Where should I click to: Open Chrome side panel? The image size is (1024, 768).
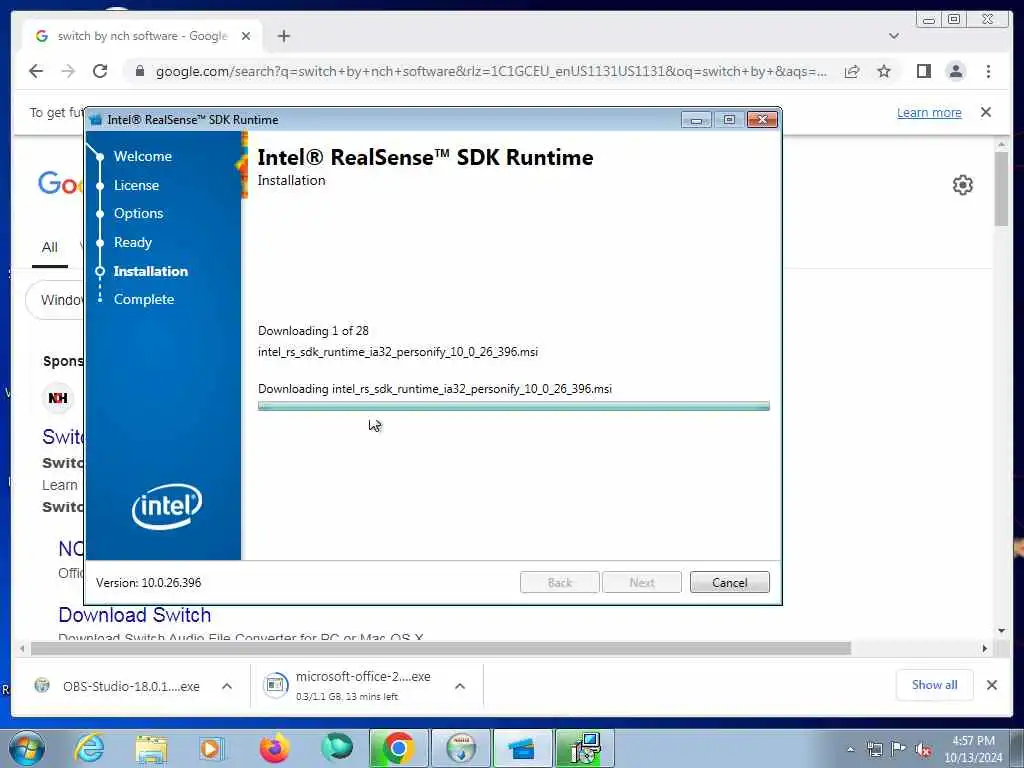tap(923, 71)
